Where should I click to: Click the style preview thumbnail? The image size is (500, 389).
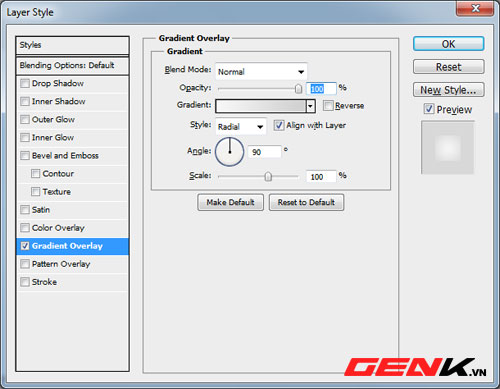[x=448, y=147]
